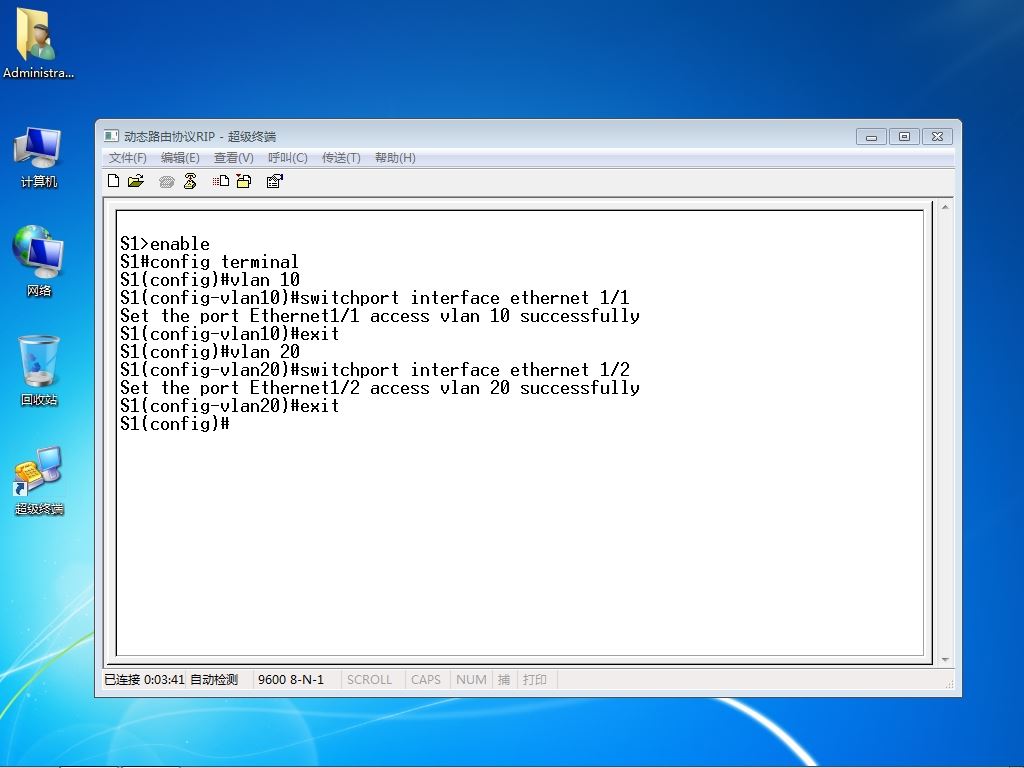Screen dimensions: 1024x768
Task: Click the NUM status indicator
Action: [471, 679]
